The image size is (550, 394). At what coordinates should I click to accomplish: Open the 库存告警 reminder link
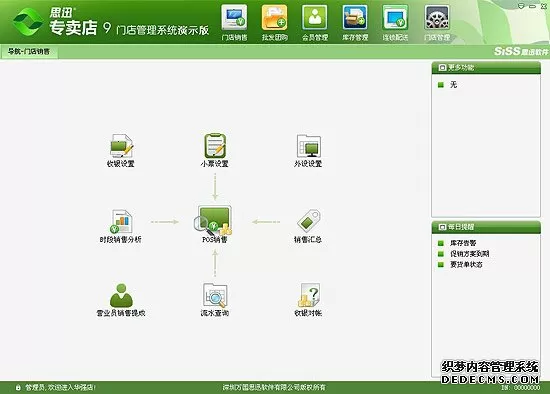click(463, 243)
